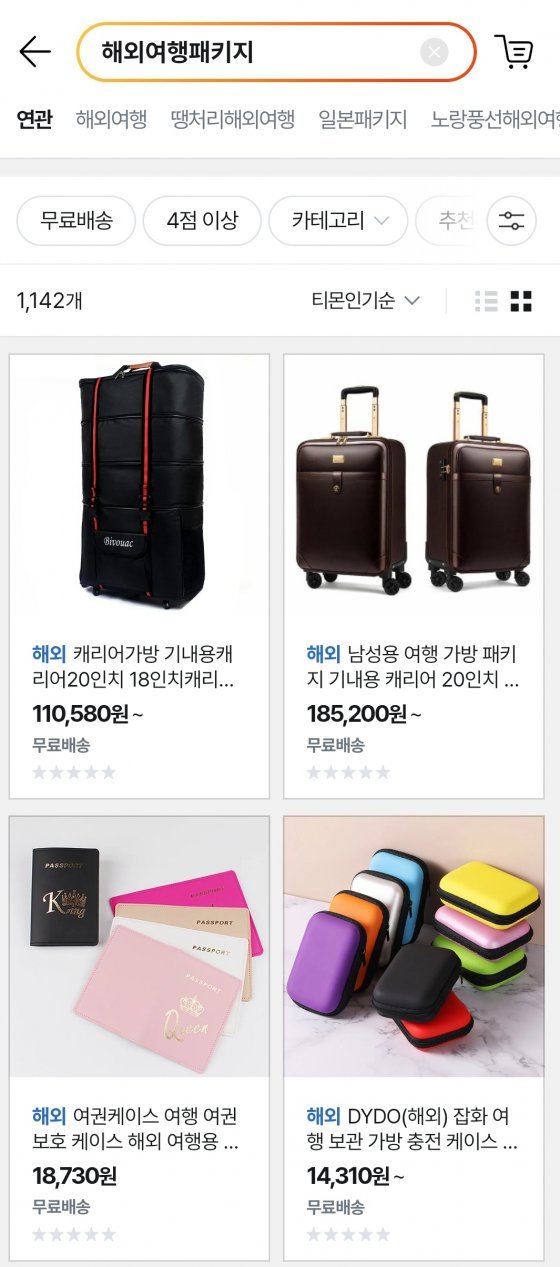Open the shopping cart icon
560x1267 pixels.
(514, 52)
